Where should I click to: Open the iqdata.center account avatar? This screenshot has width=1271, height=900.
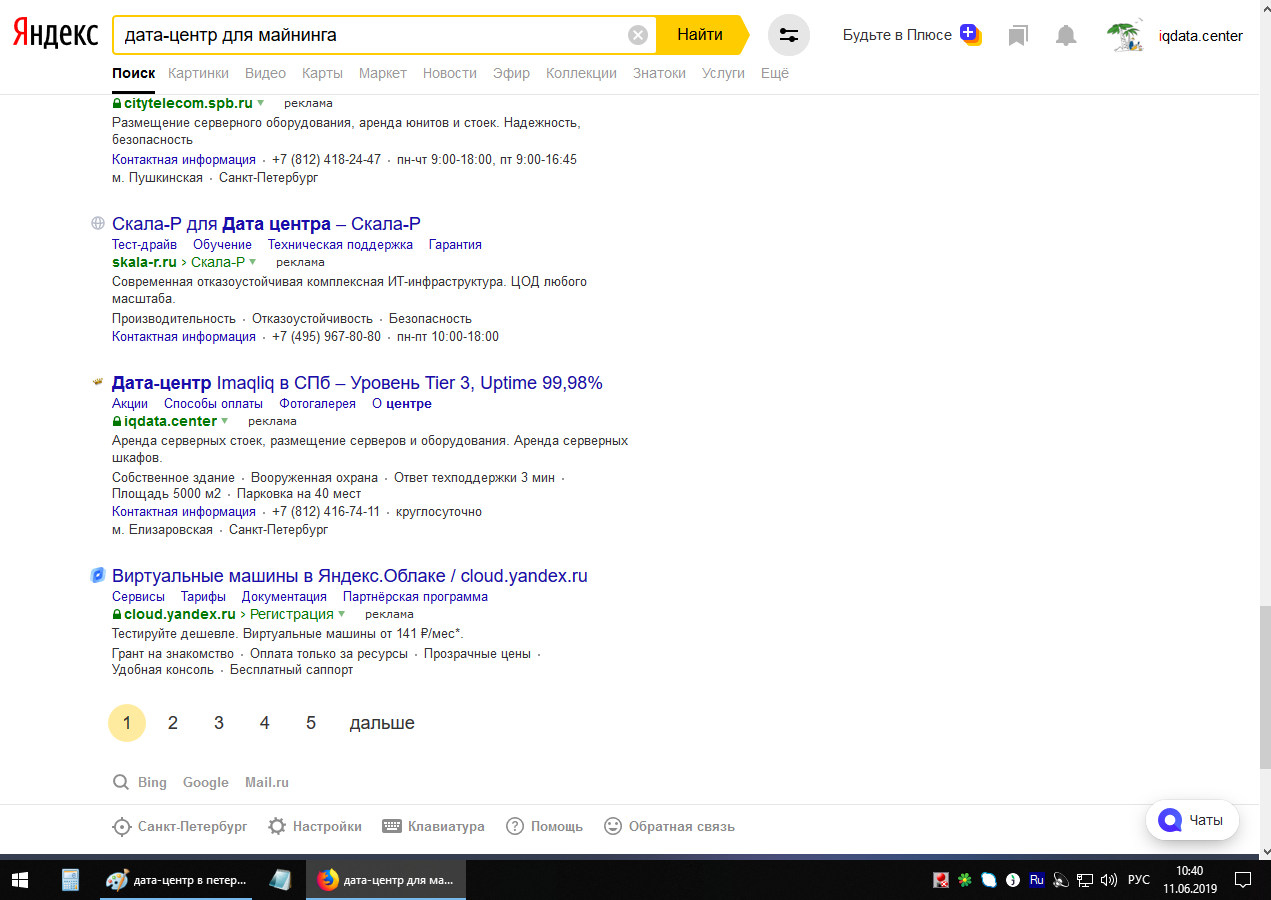pyautogui.click(x=1127, y=36)
